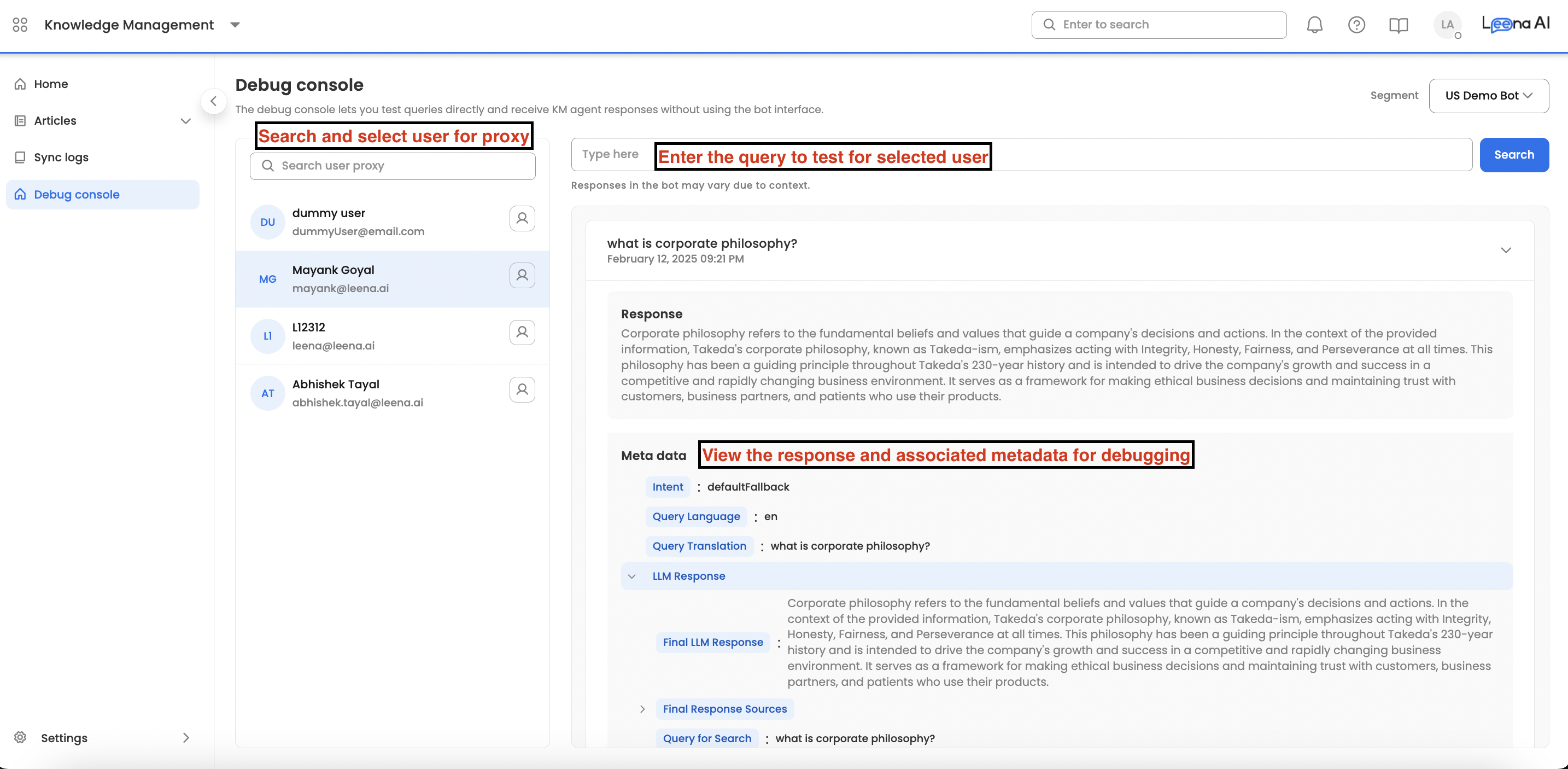1568x769 pixels.
Task: Open the US Demo Bot segment dropdown
Action: [1488, 96]
